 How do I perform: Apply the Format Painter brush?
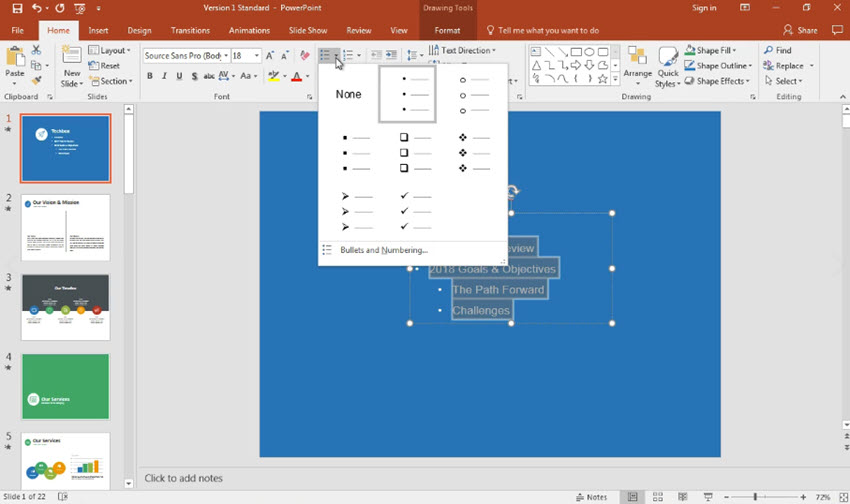point(36,80)
